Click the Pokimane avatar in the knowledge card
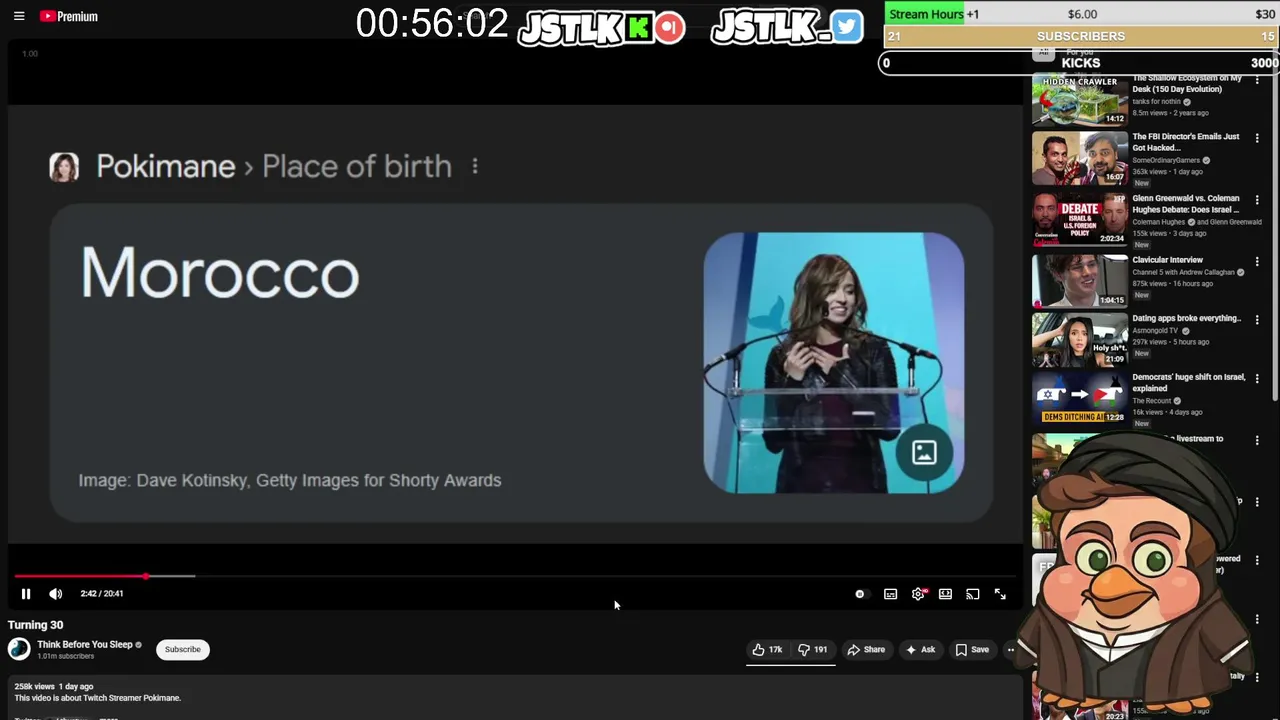The height and width of the screenshot is (720, 1280). tap(64, 167)
